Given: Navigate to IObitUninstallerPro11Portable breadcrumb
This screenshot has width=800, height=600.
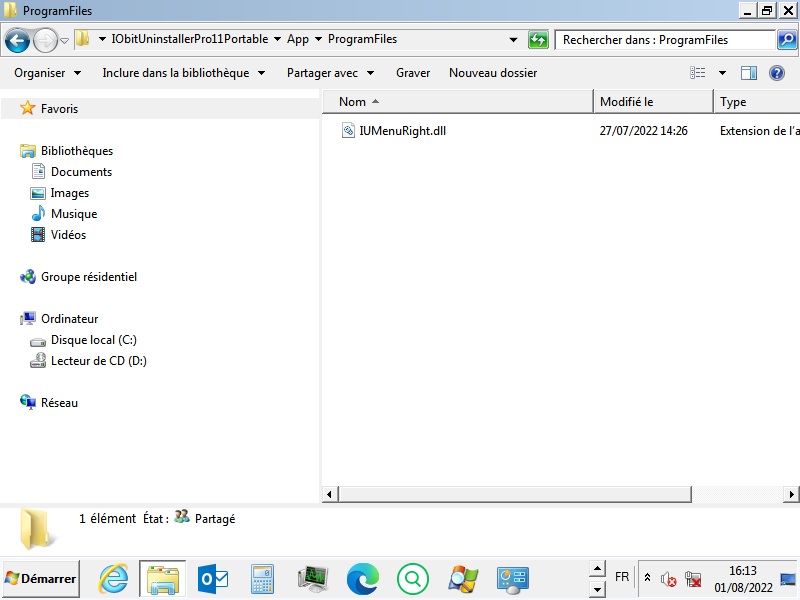Looking at the screenshot, I should pos(190,39).
